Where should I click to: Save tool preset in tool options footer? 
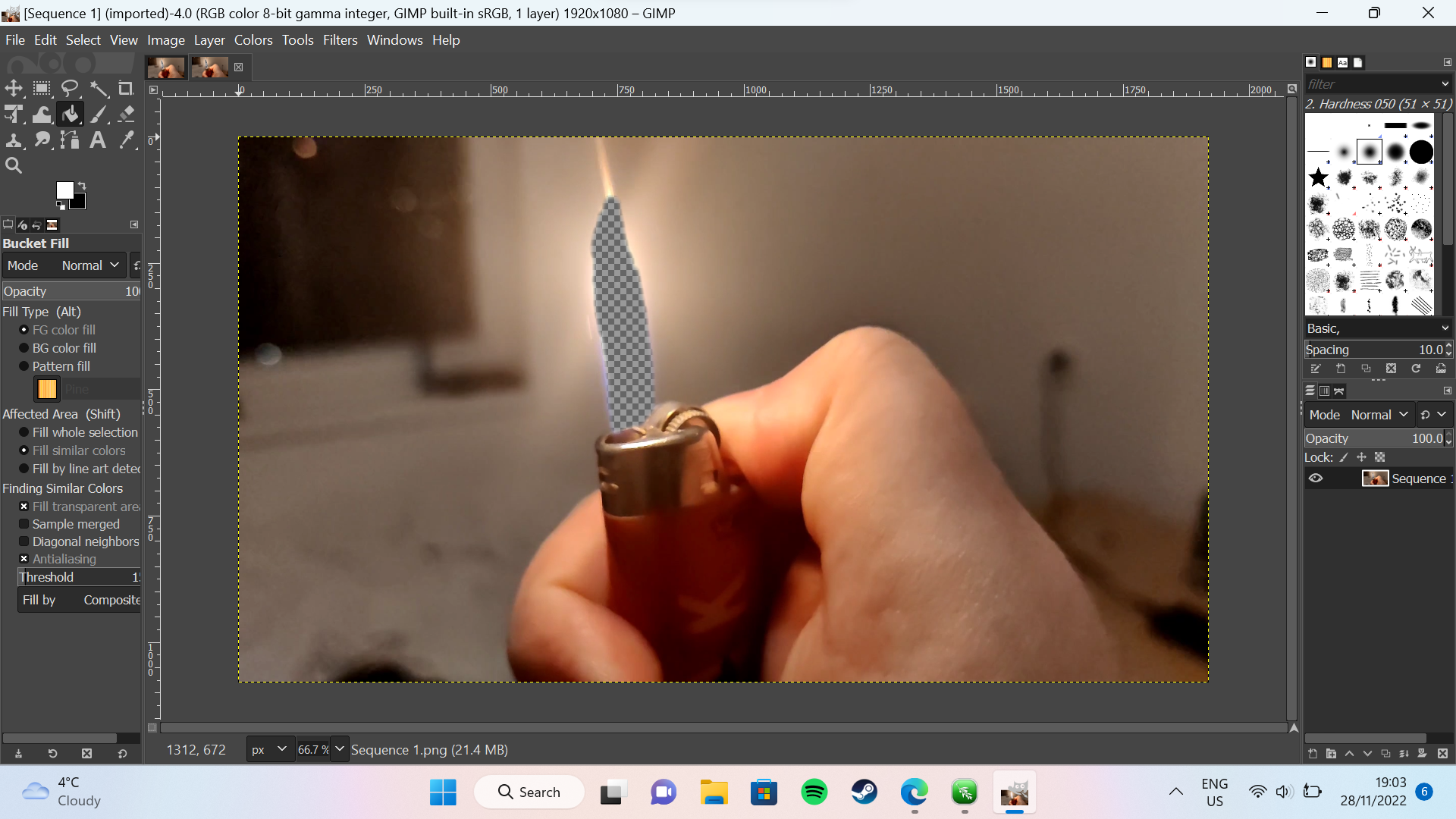pyautogui.click(x=18, y=754)
